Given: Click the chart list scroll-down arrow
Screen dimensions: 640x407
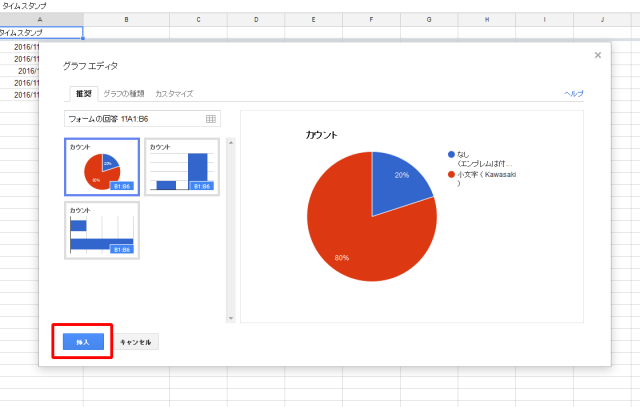Looking at the screenshot, I should coord(231,318).
